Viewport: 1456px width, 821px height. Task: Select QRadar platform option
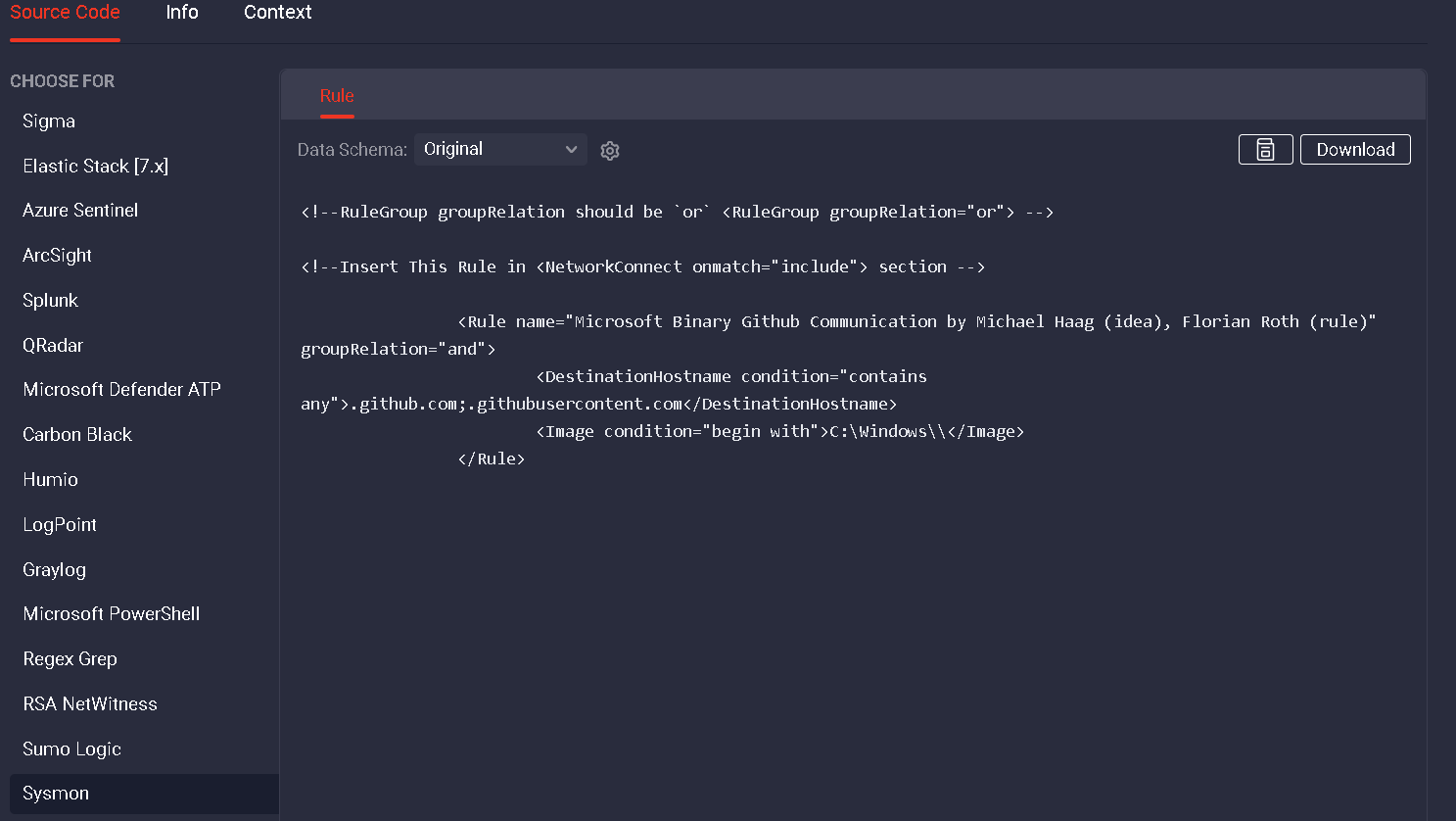[x=53, y=346]
